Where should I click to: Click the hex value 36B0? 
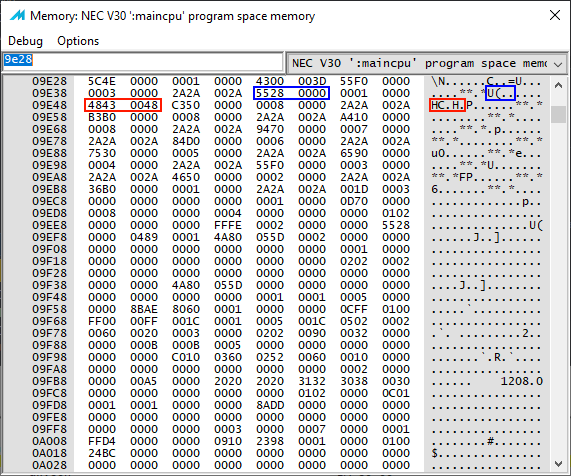point(102,189)
